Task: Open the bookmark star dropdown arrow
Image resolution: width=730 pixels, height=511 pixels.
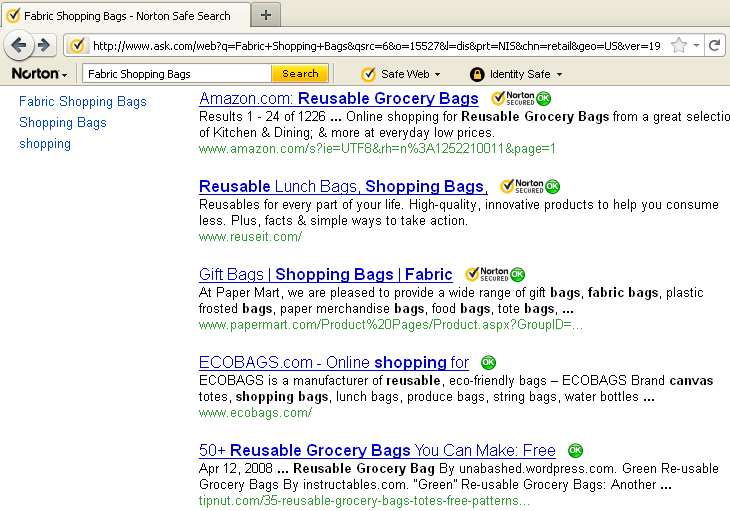Action: (x=696, y=46)
